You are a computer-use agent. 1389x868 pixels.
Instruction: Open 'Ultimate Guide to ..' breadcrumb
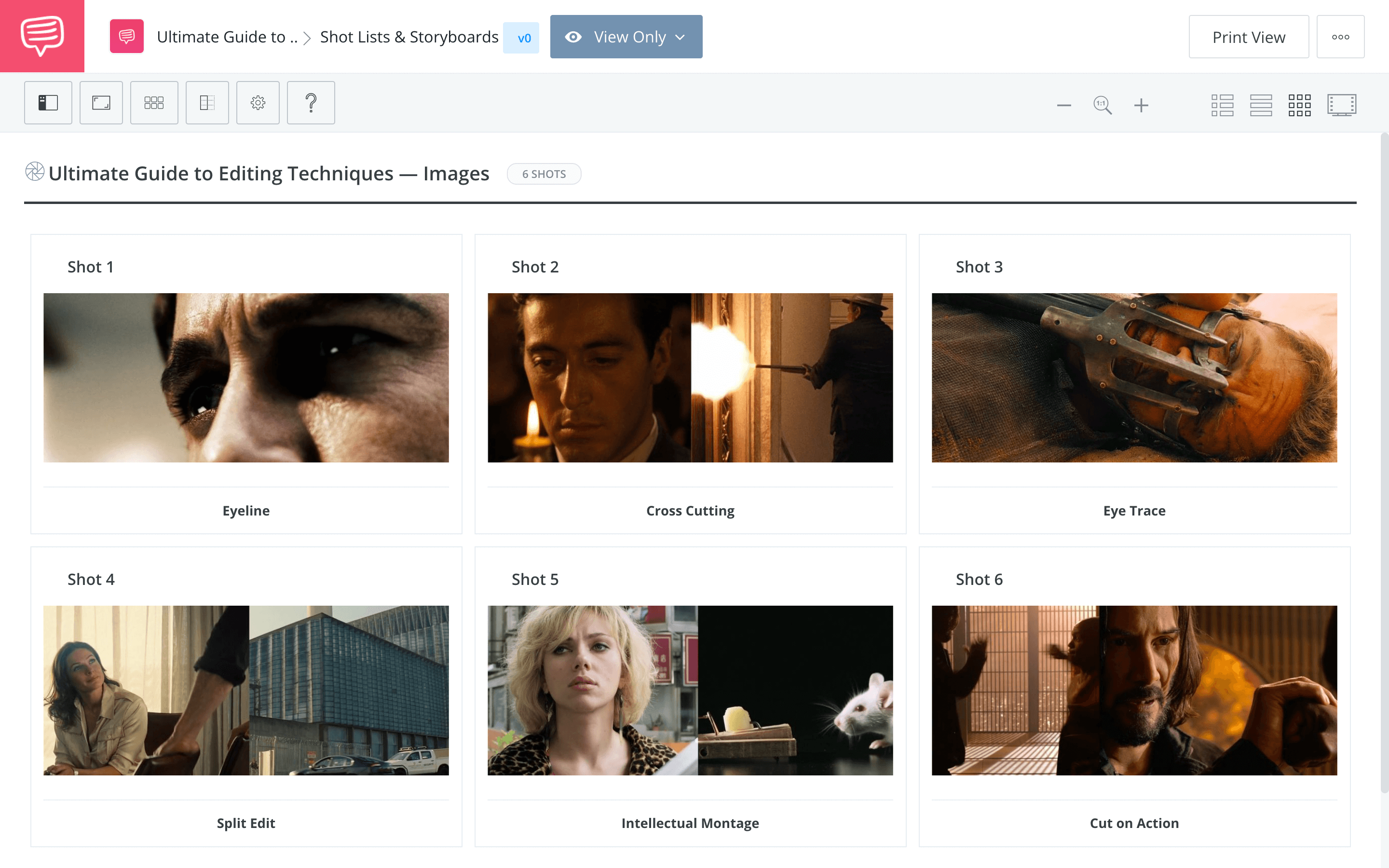tap(227, 37)
